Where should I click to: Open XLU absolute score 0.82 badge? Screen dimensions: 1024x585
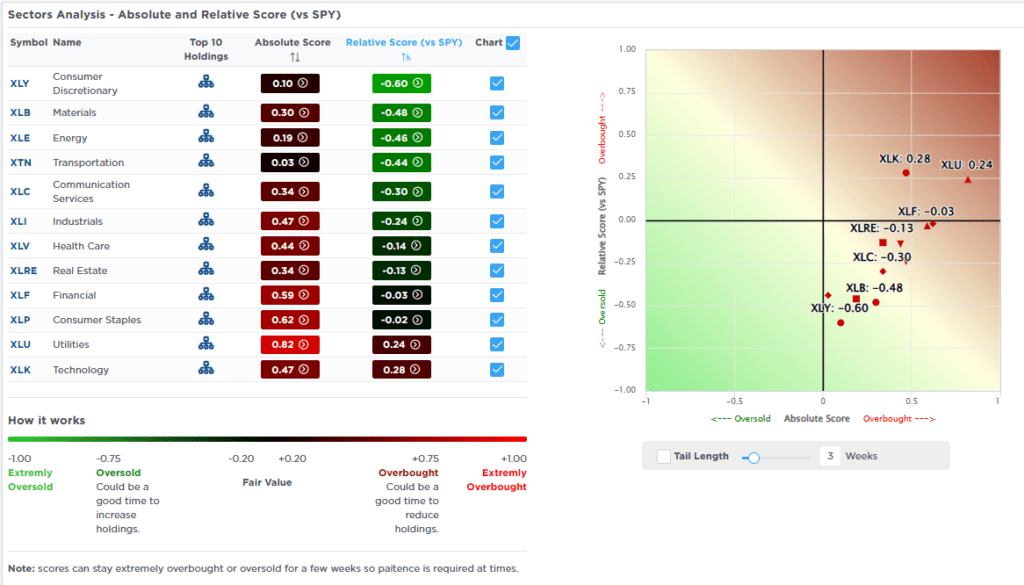[290, 344]
